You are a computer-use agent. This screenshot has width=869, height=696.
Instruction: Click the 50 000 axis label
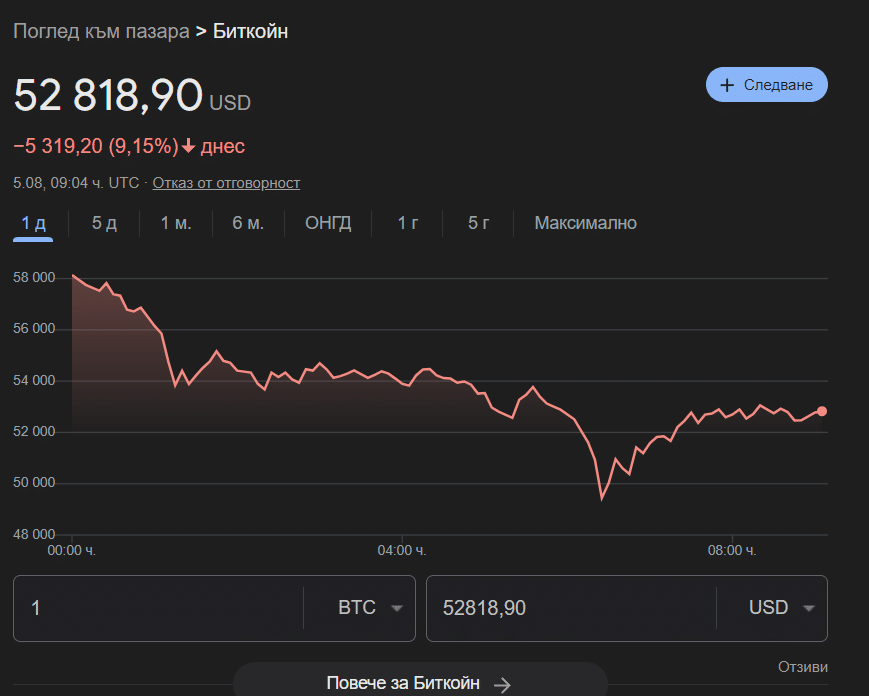click(34, 483)
